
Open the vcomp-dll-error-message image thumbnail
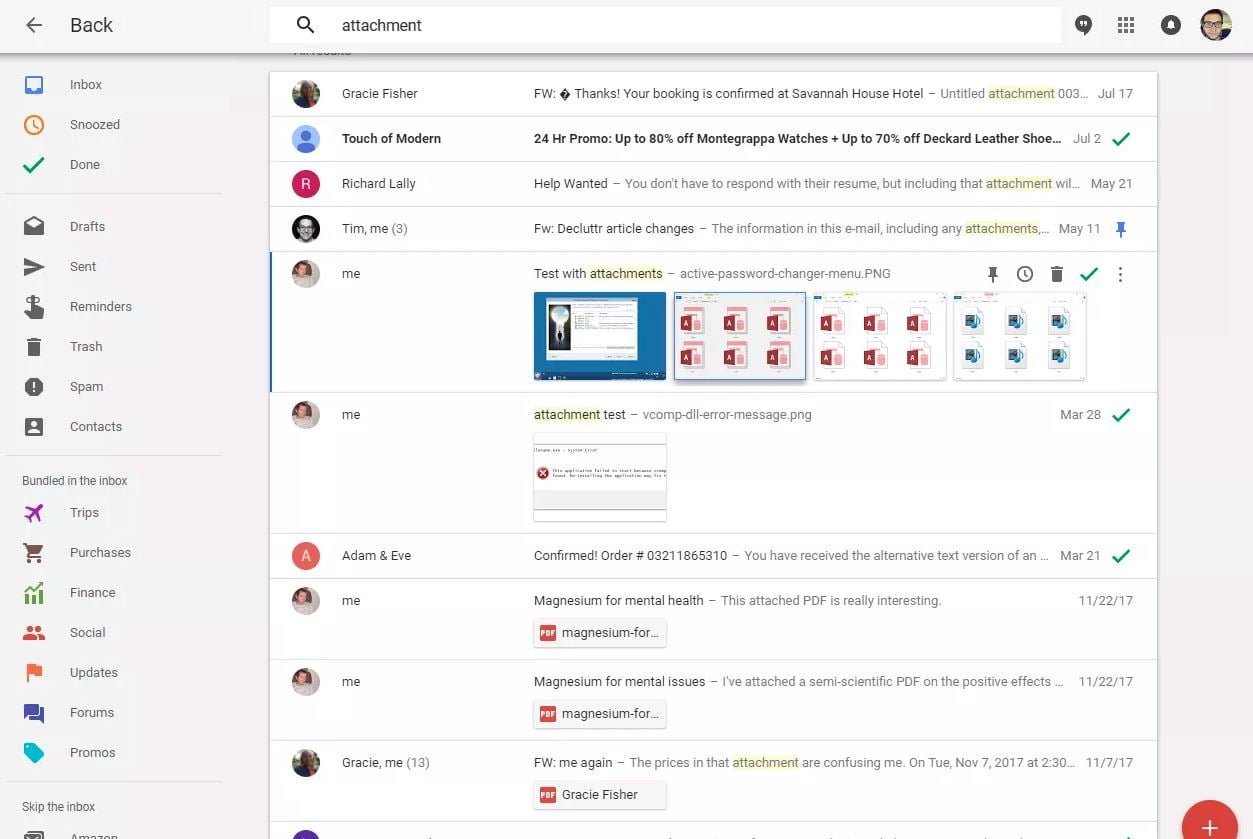click(x=600, y=477)
